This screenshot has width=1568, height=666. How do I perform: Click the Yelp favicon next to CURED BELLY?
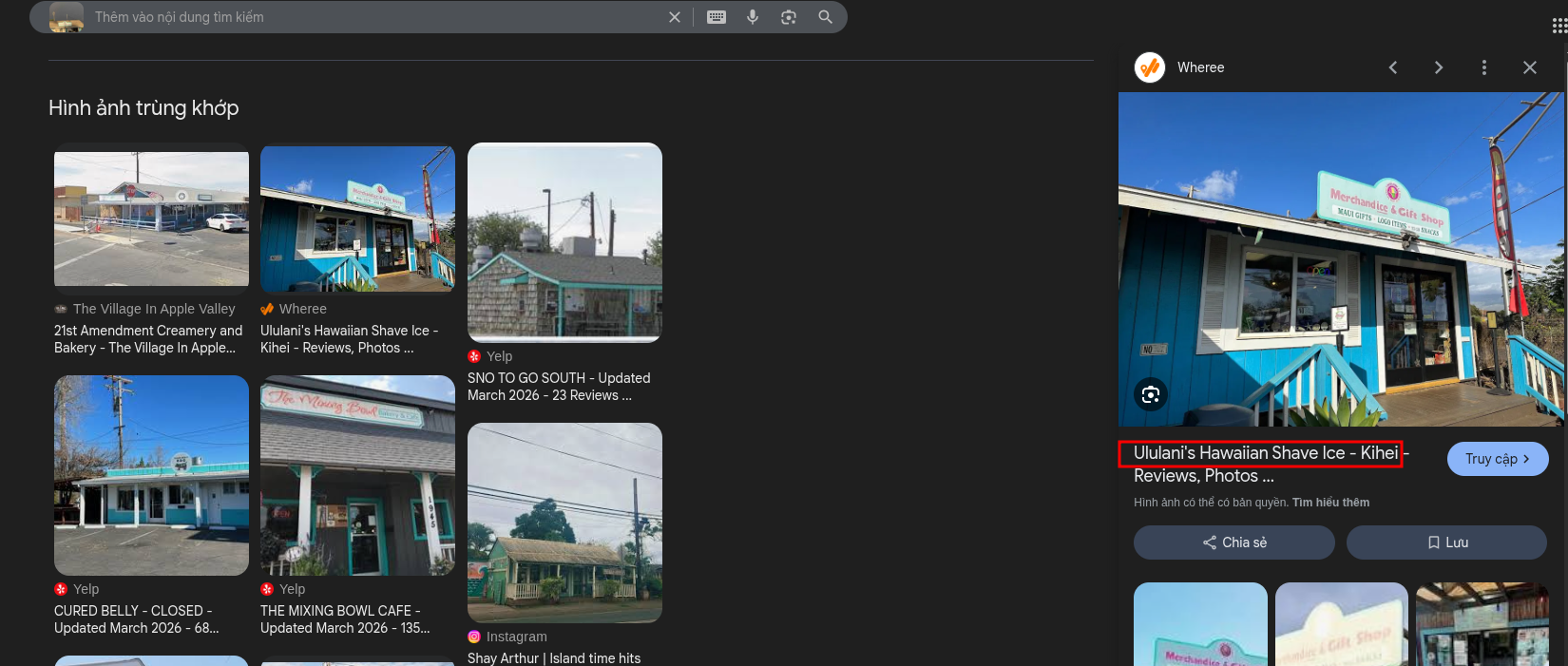61,589
